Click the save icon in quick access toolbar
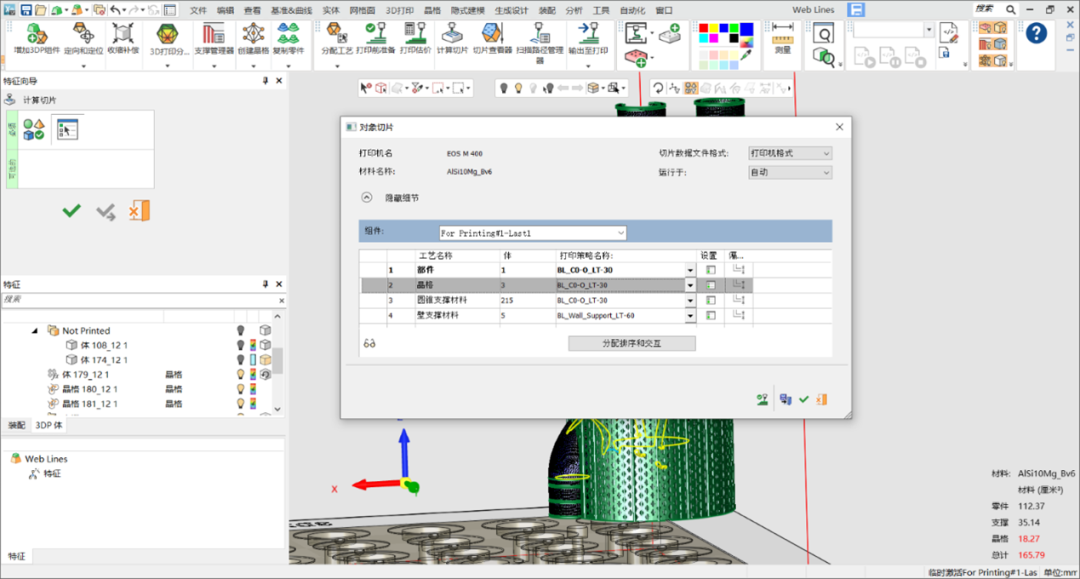1080x579 pixels. pyautogui.click(x=25, y=10)
